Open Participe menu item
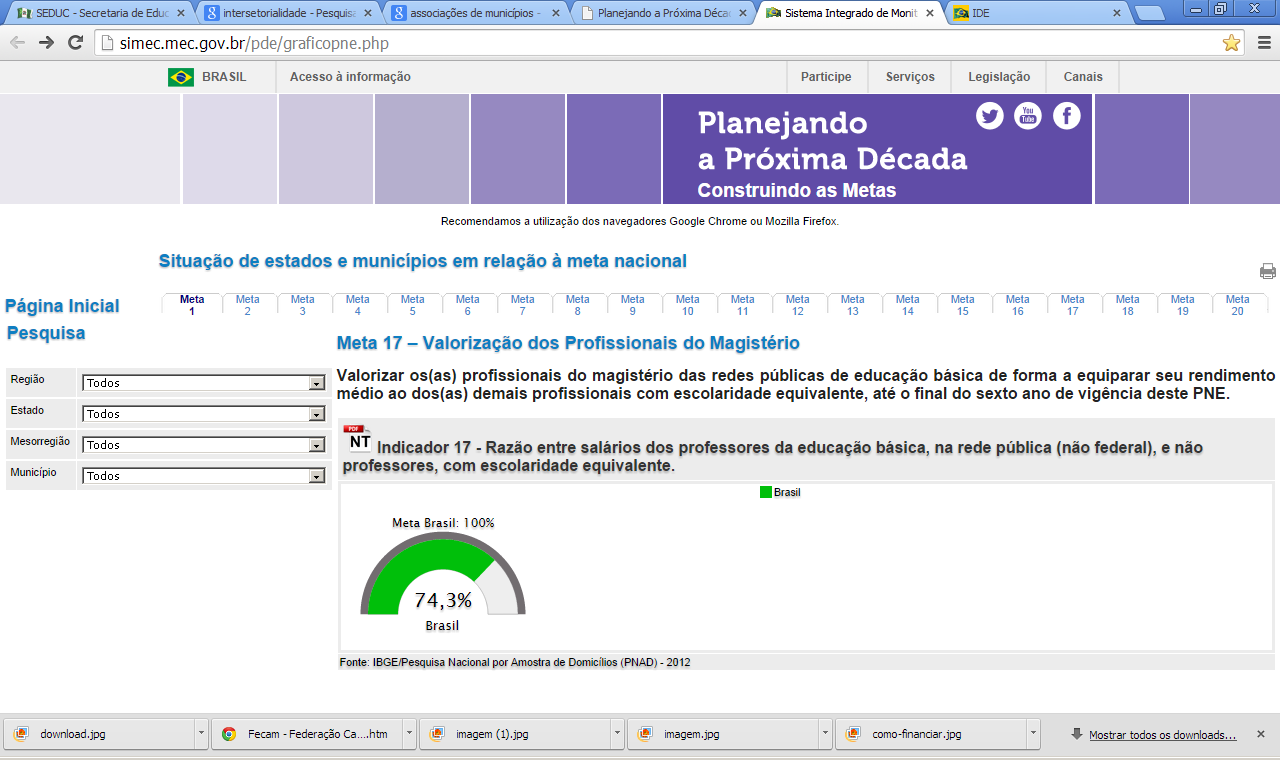 coord(826,77)
